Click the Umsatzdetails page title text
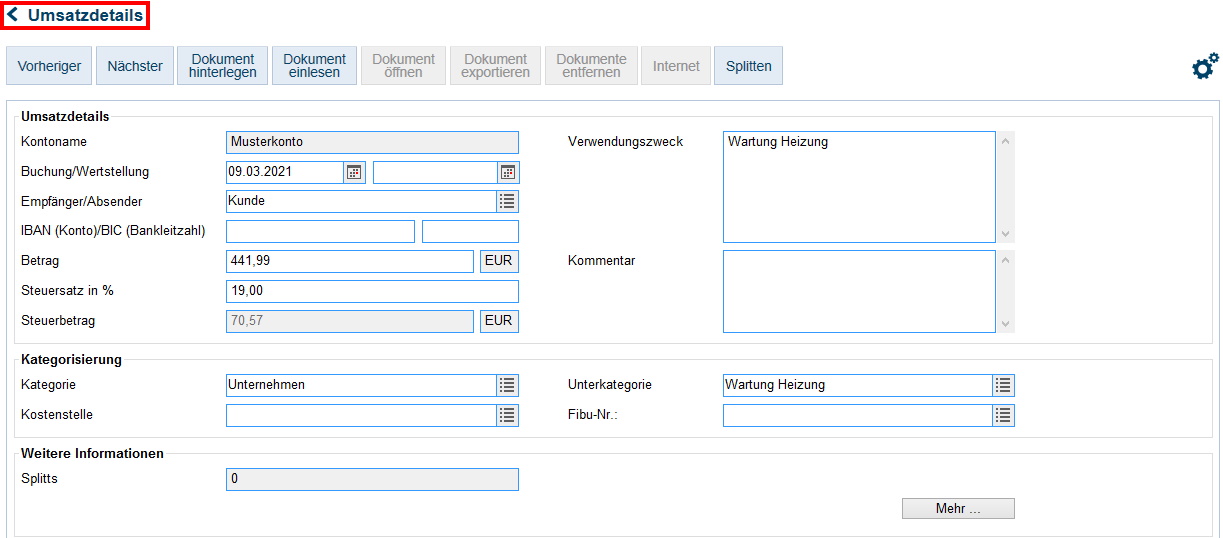The image size is (1223, 538). tap(85, 15)
